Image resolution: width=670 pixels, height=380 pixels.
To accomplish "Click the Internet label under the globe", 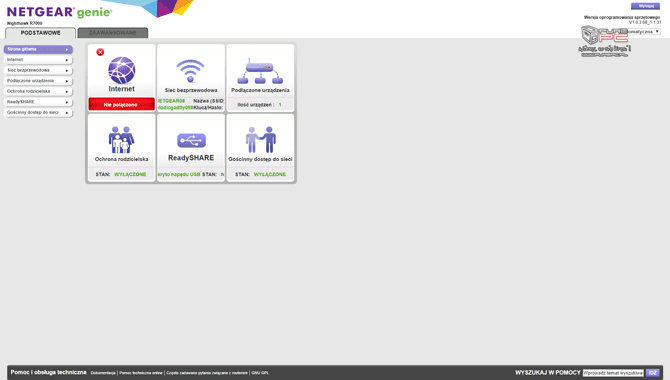I will 121,89.
